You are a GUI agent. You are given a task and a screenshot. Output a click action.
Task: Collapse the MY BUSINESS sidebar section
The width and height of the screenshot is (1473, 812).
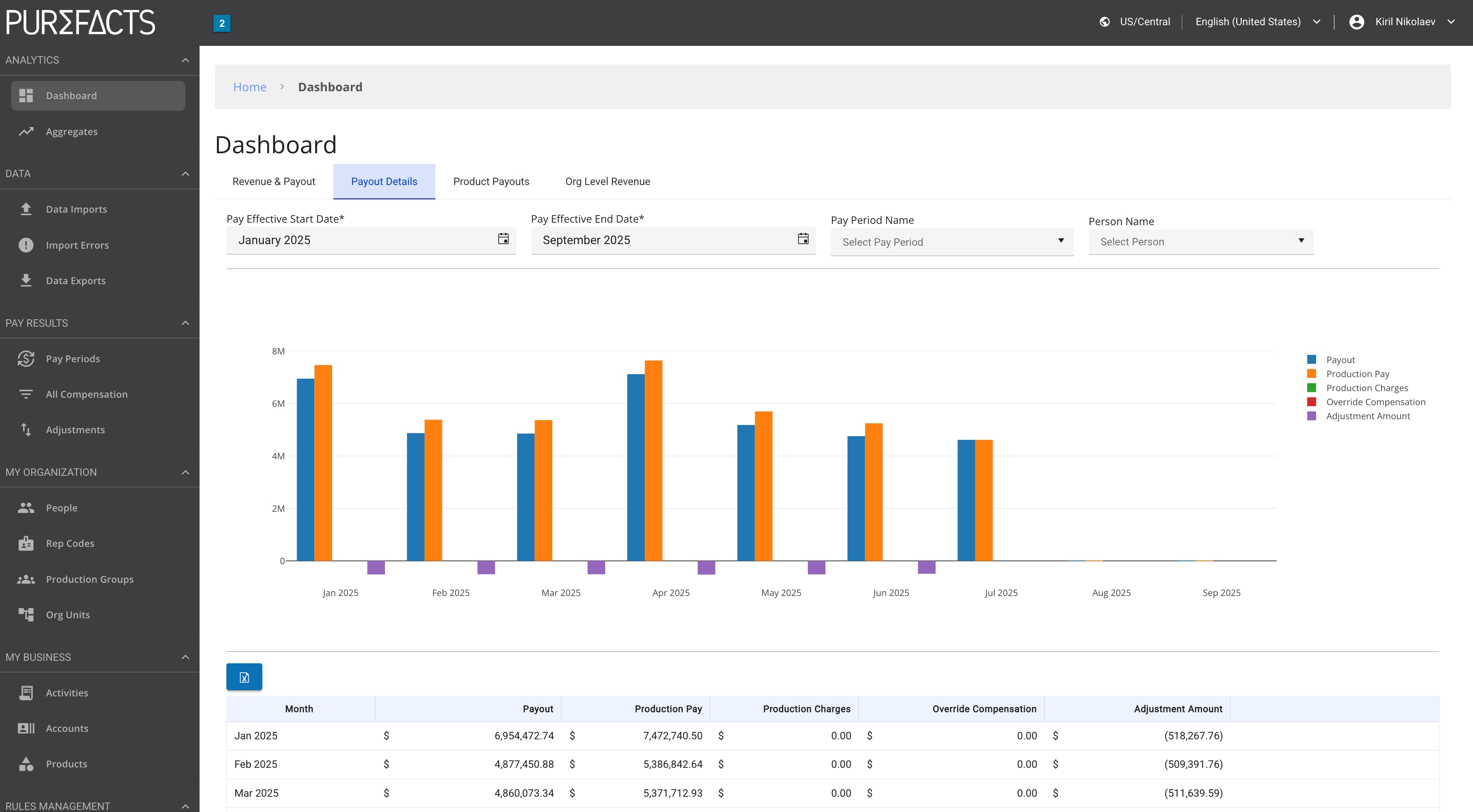(185, 657)
